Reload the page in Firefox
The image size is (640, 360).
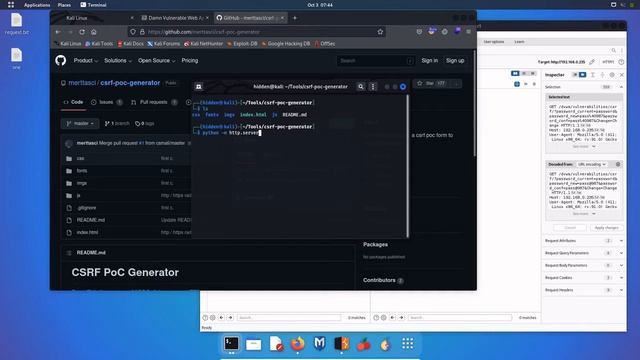tap(82, 32)
